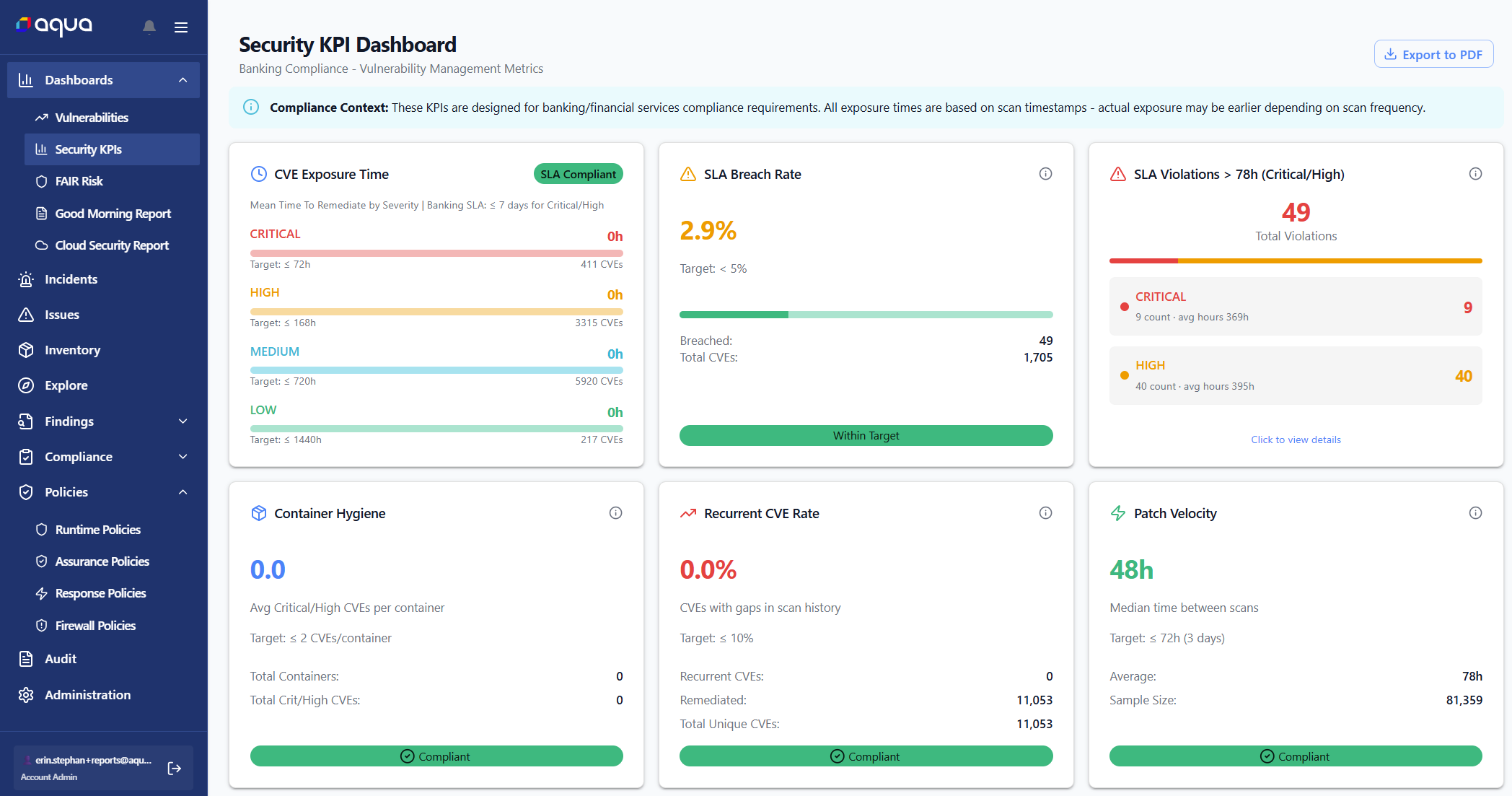The height and width of the screenshot is (796, 1512).
Task: Click the HIGH exposure time progress bar
Action: 436,312
